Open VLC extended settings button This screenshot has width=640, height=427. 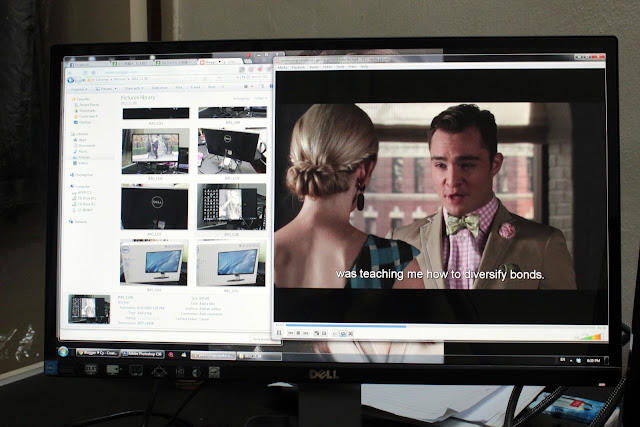click(x=324, y=333)
